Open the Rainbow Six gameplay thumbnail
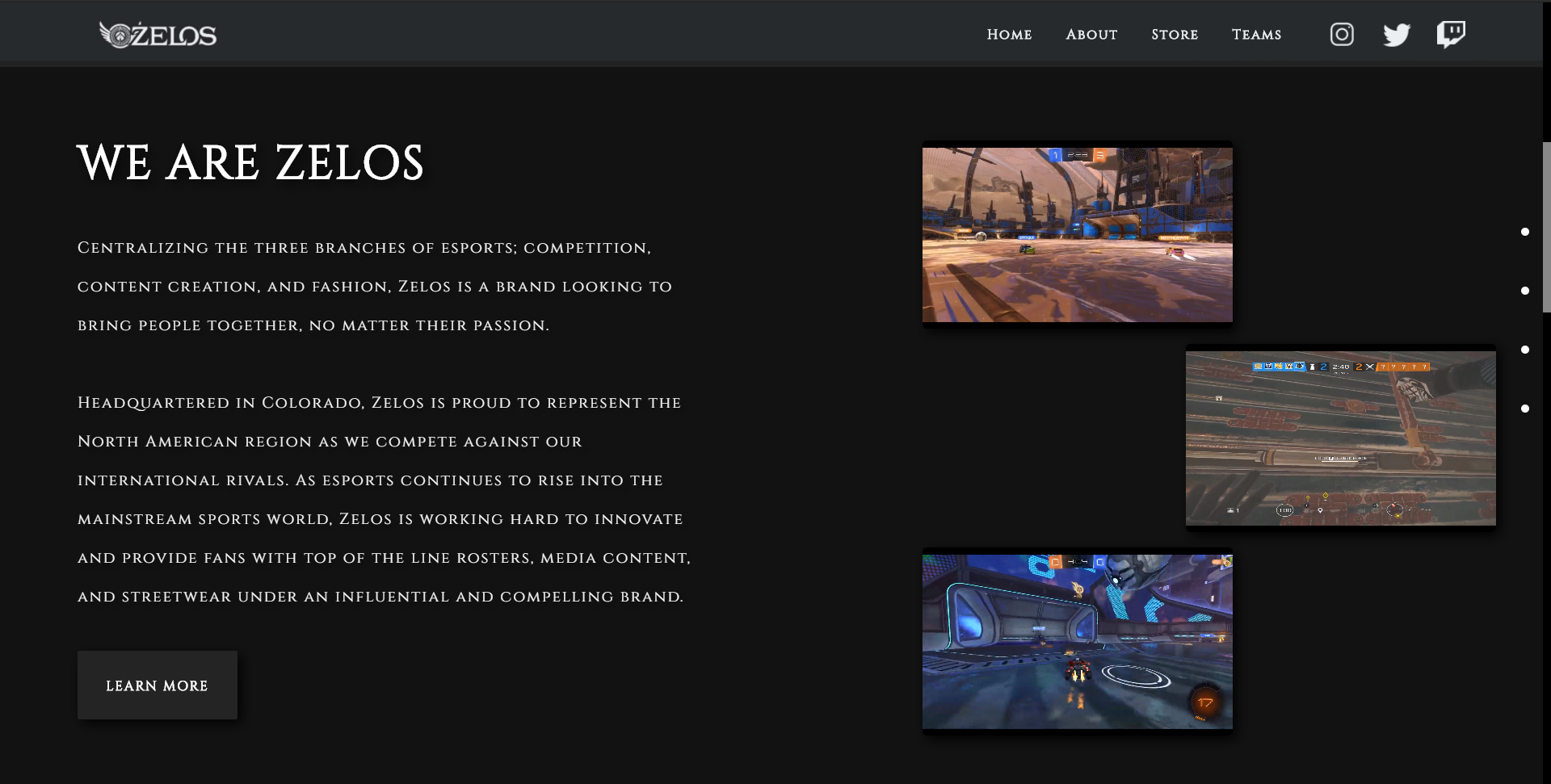Image resolution: width=1551 pixels, height=784 pixels. (x=1341, y=438)
